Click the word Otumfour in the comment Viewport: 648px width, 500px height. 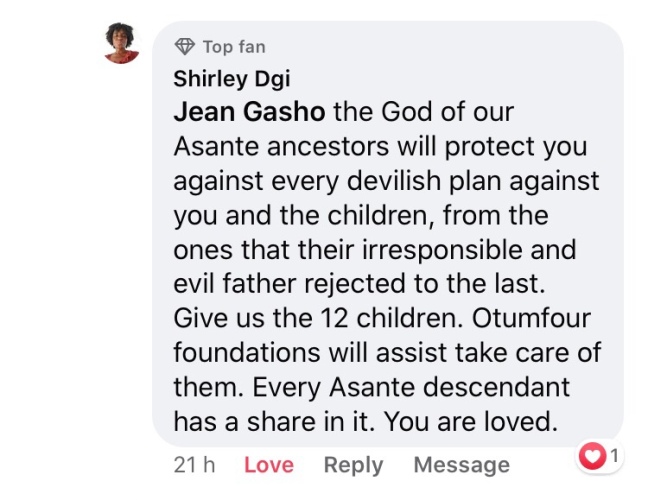point(531,318)
